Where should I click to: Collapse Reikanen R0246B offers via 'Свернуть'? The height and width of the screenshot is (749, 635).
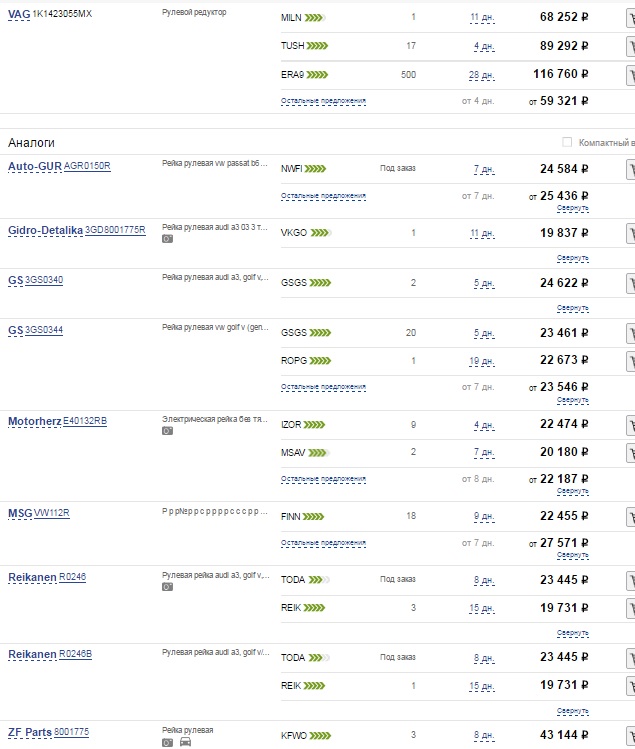point(572,711)
